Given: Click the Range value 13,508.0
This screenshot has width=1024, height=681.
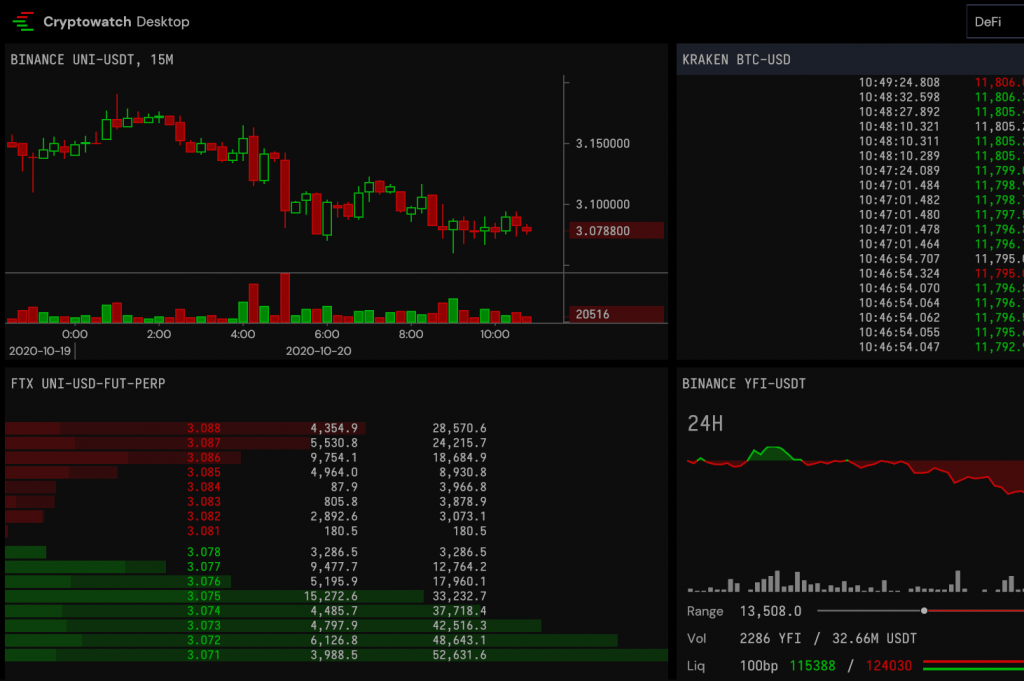Looking at the screenshot, I should click(771, 612).
